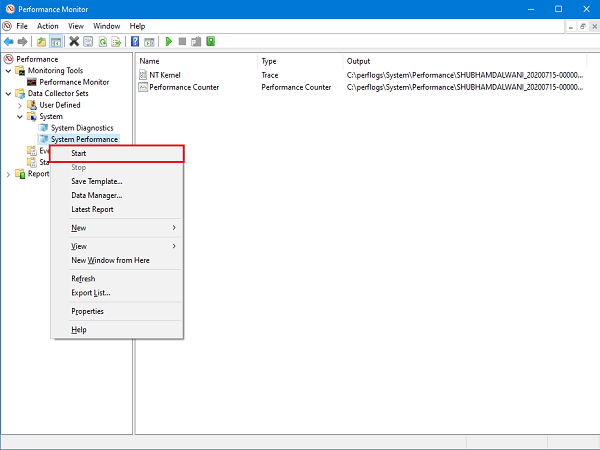Open the Help menu in menu bar
The image size is (600, 450).
pyautogui.click(x=137, y=26)
